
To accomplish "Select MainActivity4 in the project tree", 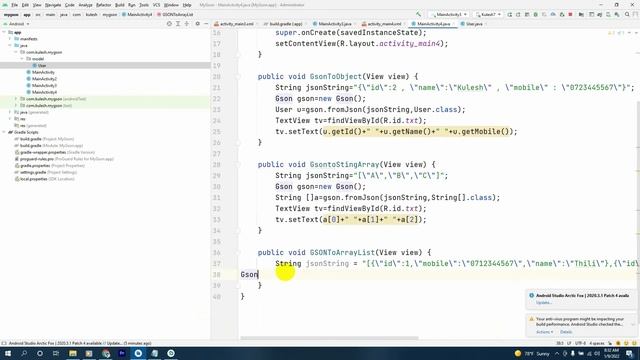I will pos(44,92).
